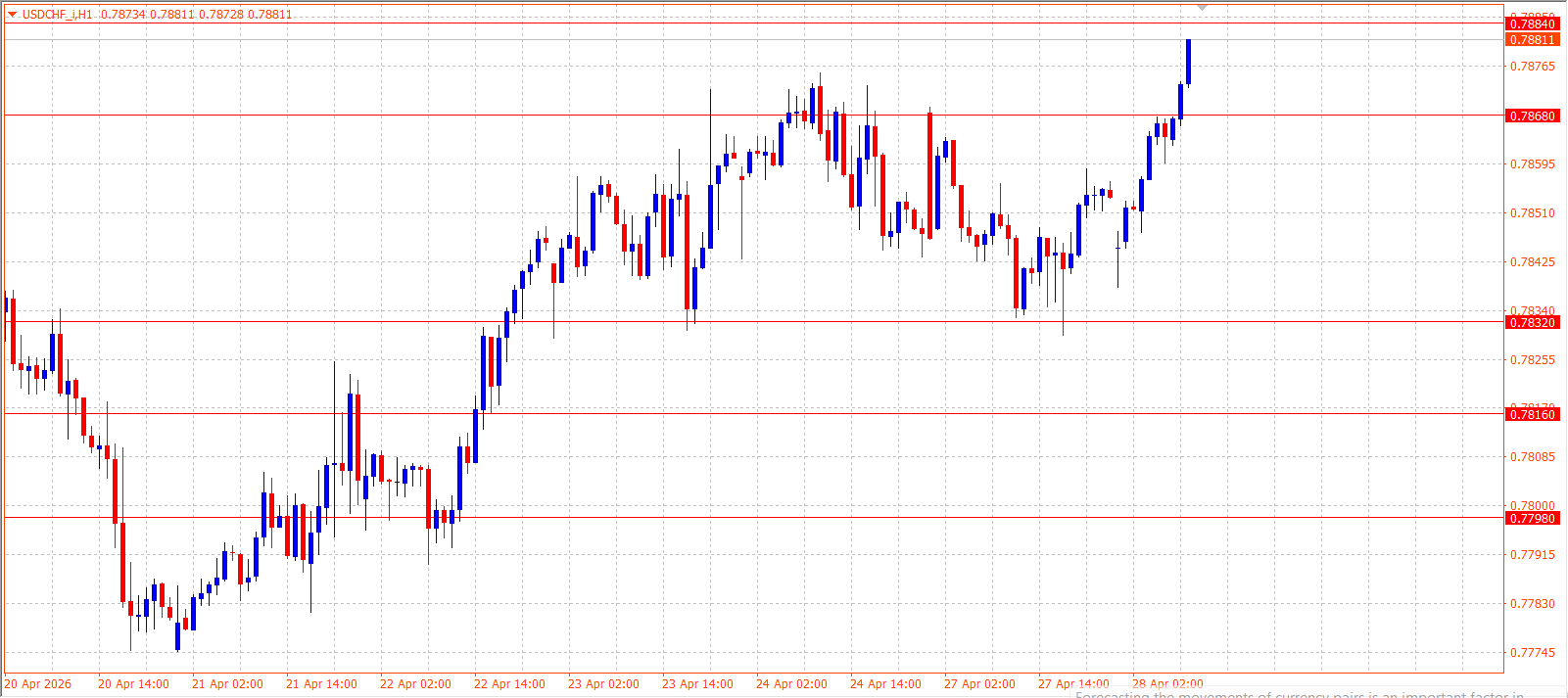Click the 20 Apr 14:00 time label

[133, 684]
